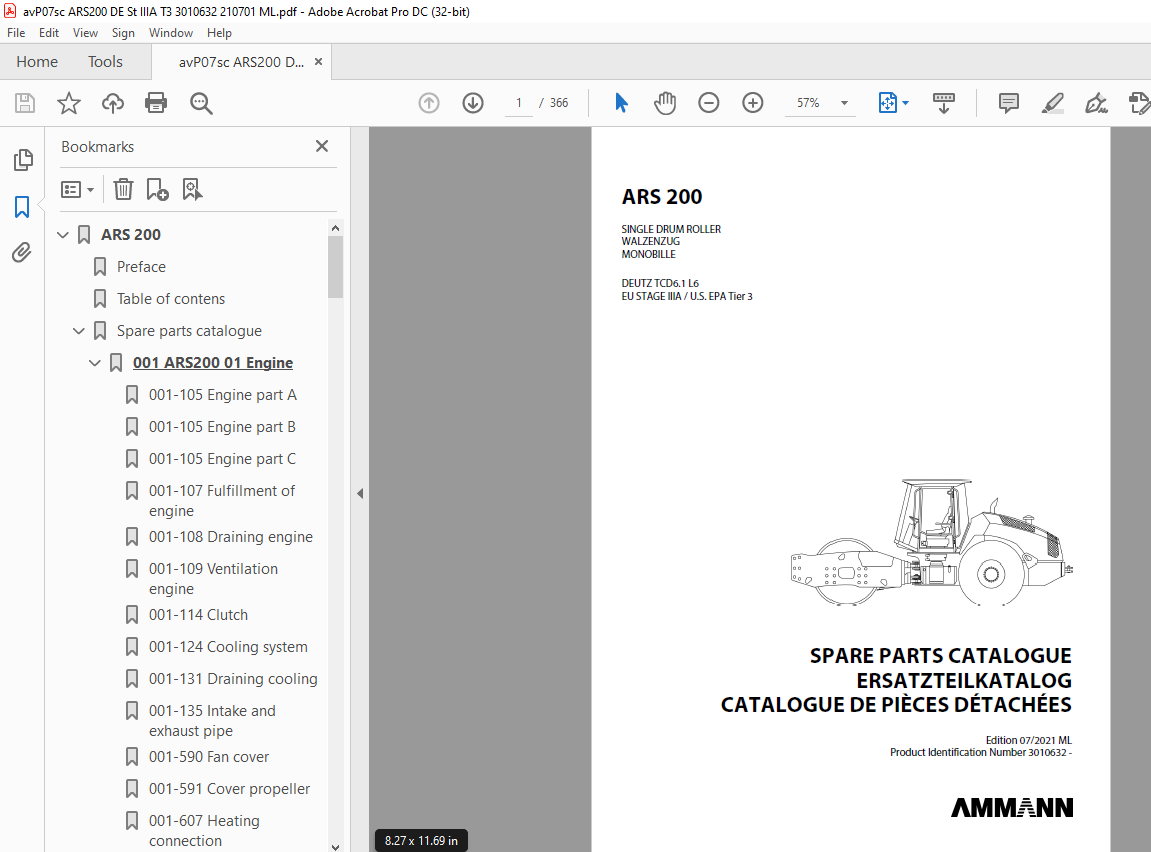Open 001-109 Ventilation engine bookmark
The width and height of the screenshot is (1151, 852).
pos(214,578)
